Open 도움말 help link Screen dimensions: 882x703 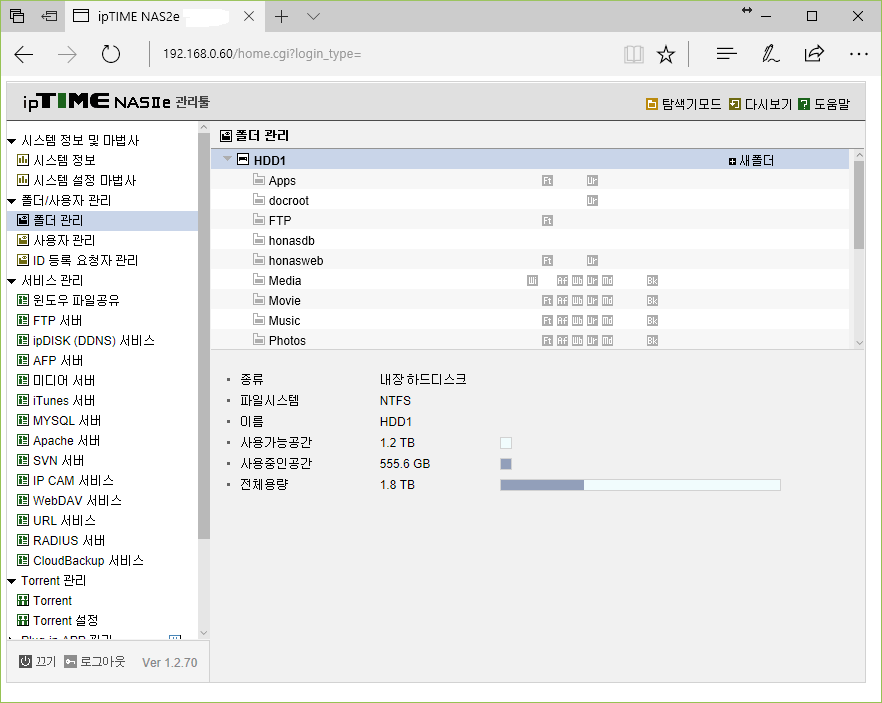tap(824, 104)
